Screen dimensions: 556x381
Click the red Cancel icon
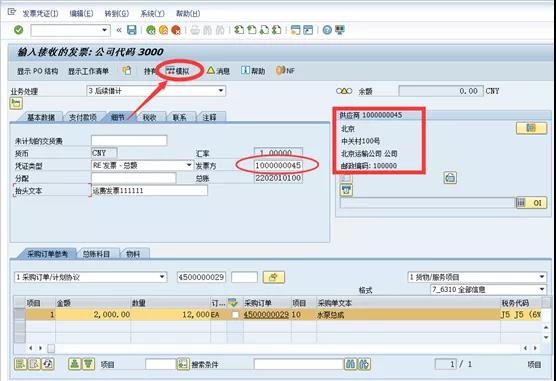[x=176, y=31]
